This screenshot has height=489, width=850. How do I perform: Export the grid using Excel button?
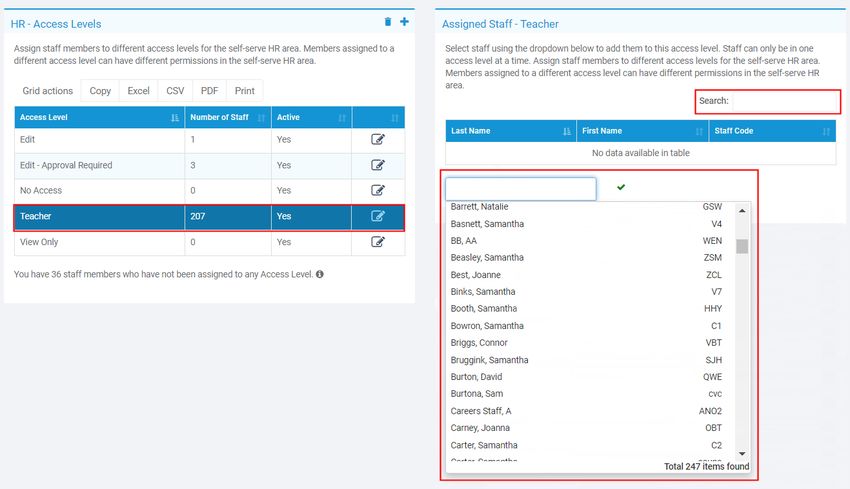point(138,91)
